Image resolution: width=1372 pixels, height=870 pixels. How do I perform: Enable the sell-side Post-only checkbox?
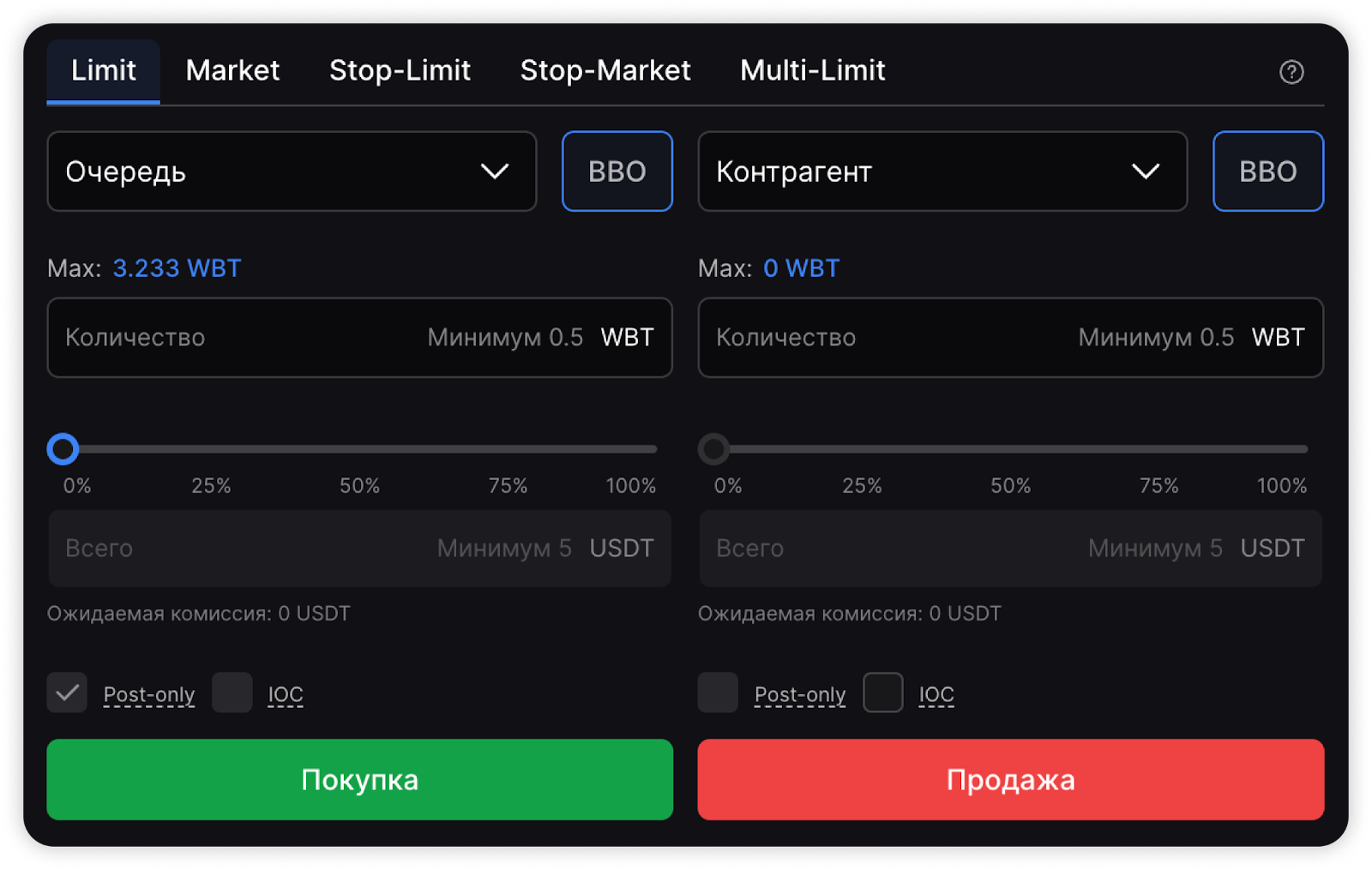pyautogui.click(x=718, y=693)
